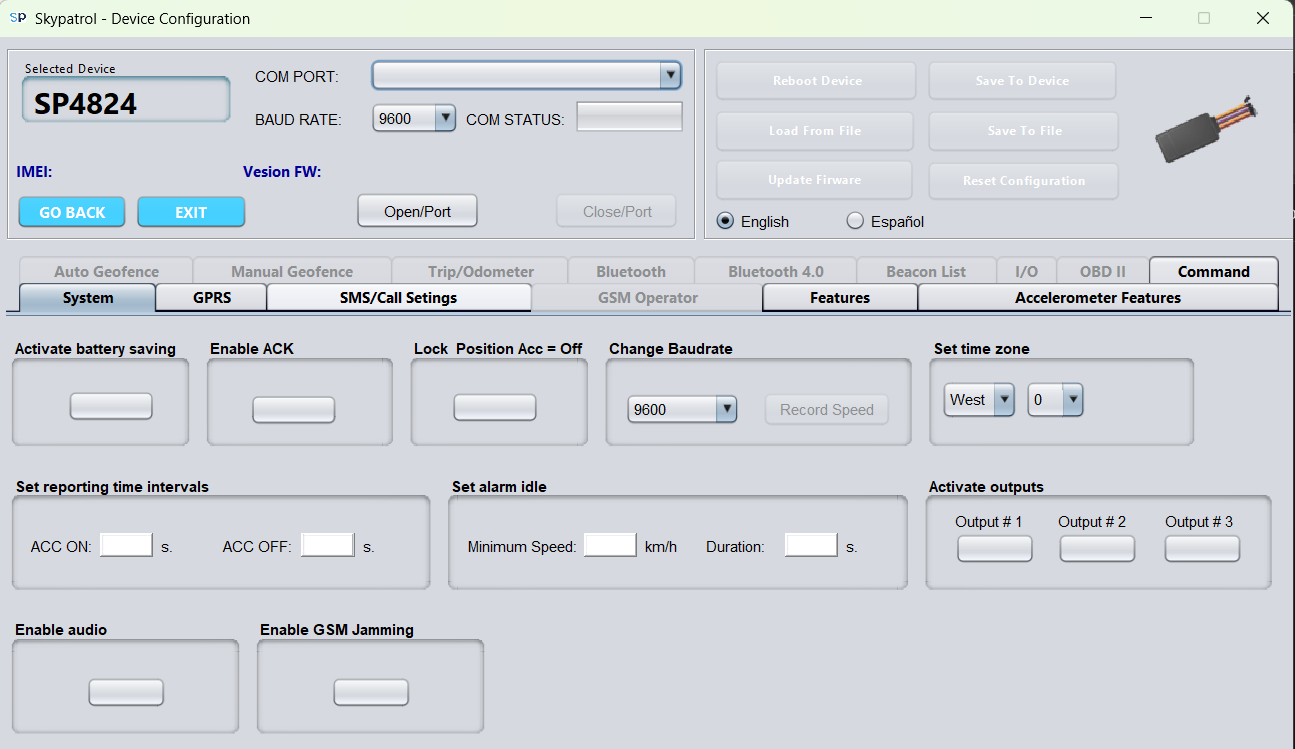Open the COM PORT dropdown
Image resolution: width=1295 pixels, height=749 pixels.
click(527, 75)
